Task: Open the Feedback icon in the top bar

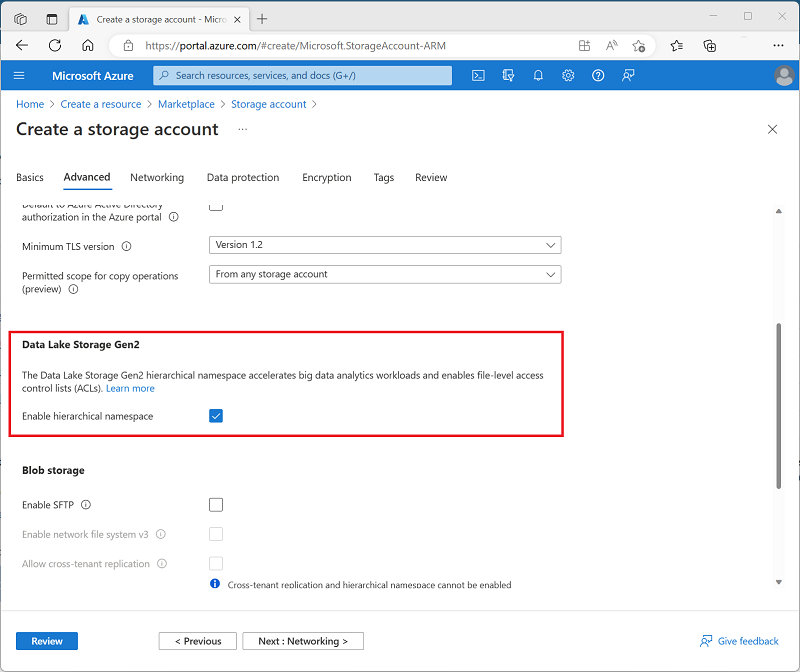Action: point(628,75)
